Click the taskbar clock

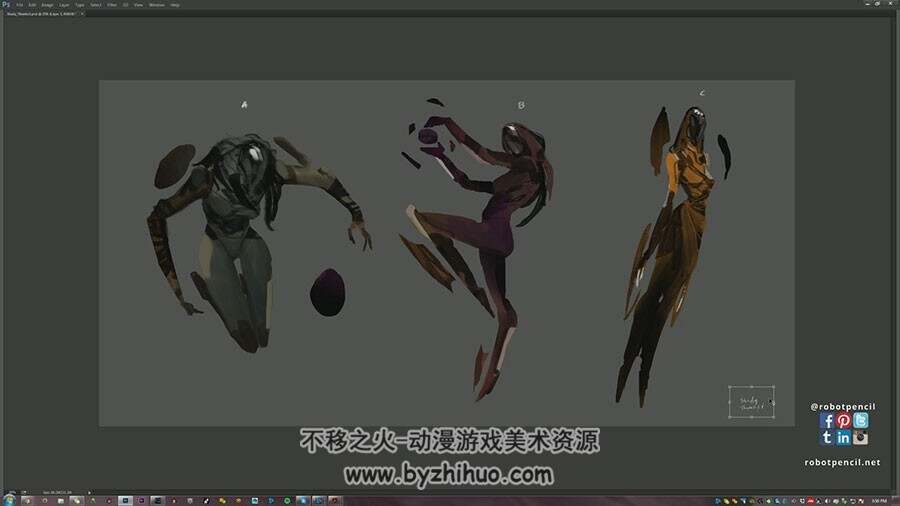(x=879, y=501)
